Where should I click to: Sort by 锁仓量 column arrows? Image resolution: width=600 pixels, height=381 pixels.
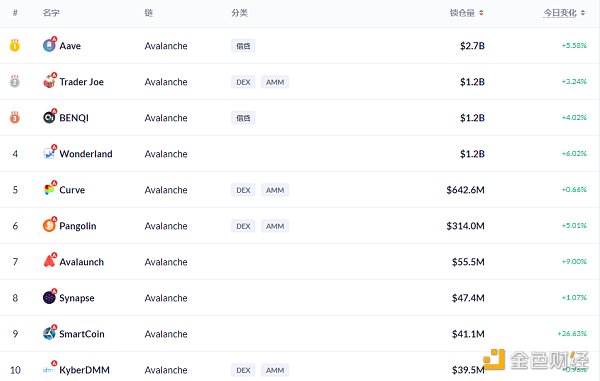click(x=481, y=13)
